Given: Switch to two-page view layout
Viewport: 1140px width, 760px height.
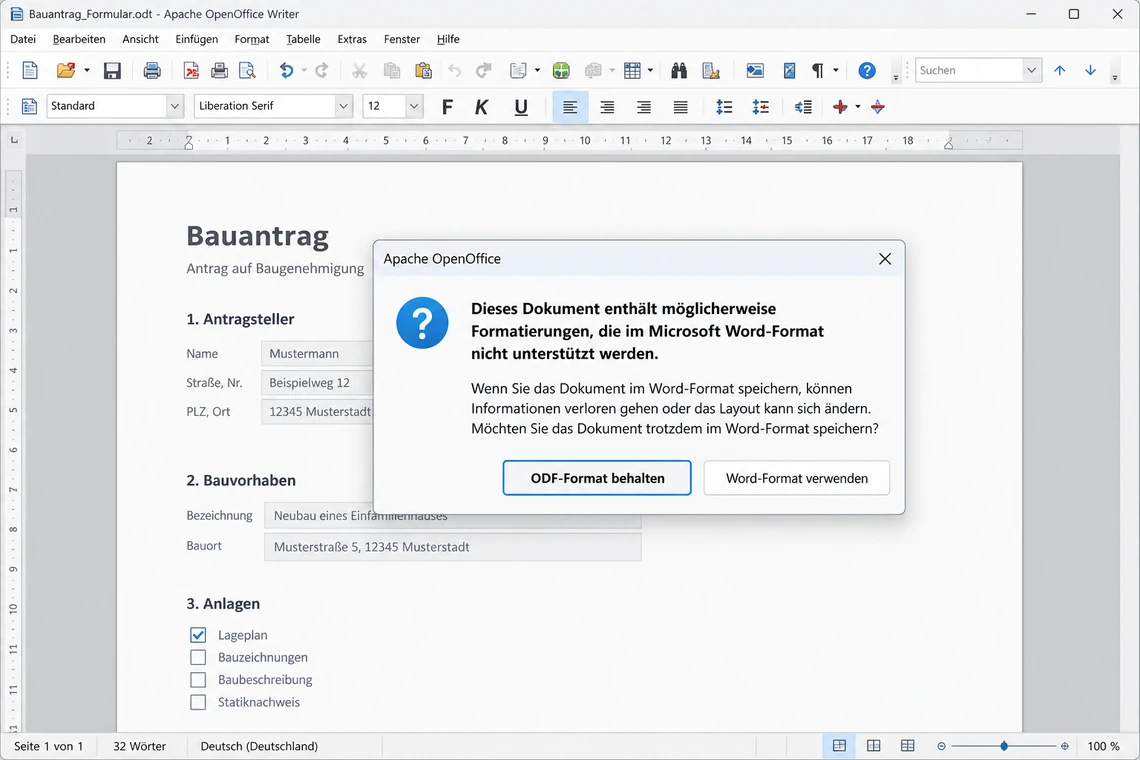Looking at the screenshot, I should [874, 746].
